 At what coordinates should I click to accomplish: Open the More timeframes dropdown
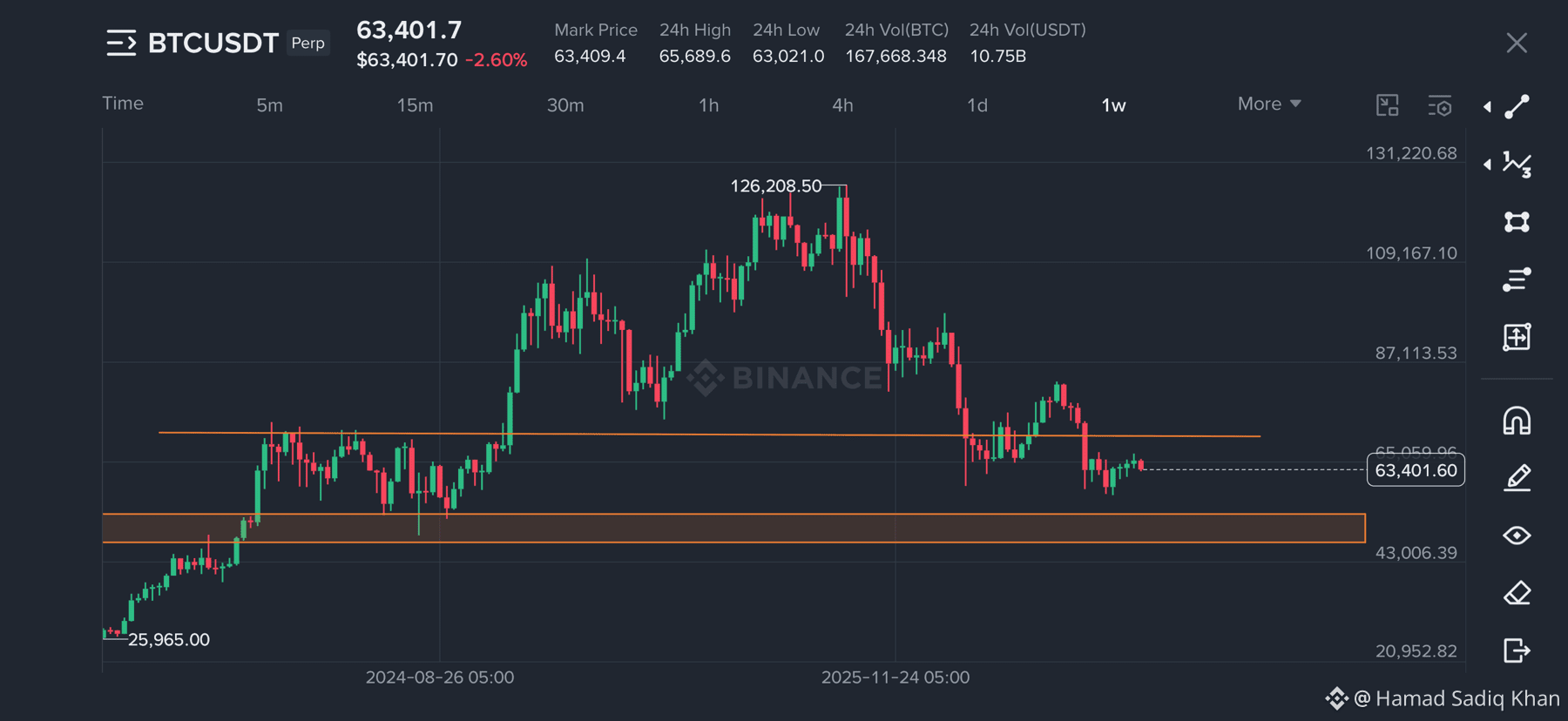pos(1269,104)
